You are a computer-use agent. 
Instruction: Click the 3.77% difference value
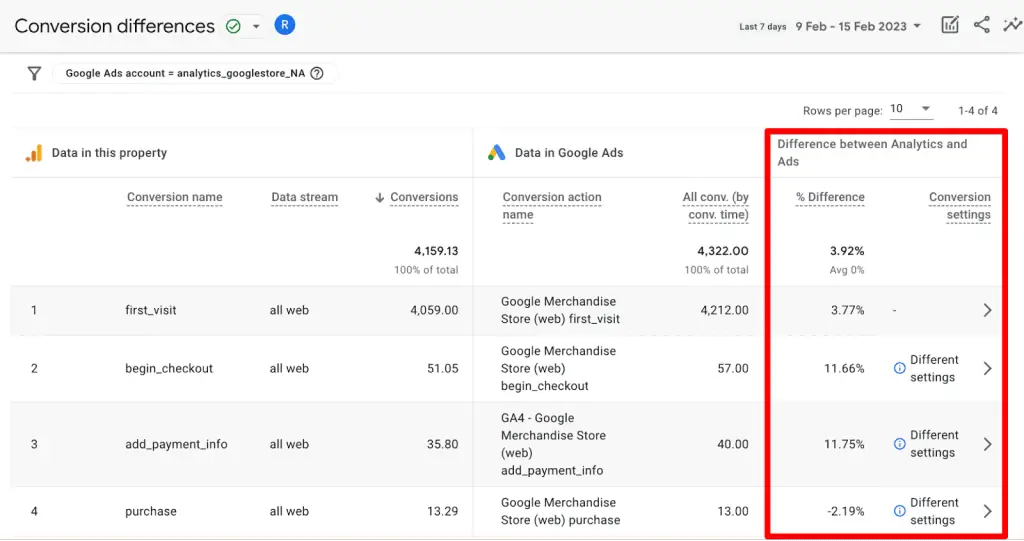pos(847,310)
